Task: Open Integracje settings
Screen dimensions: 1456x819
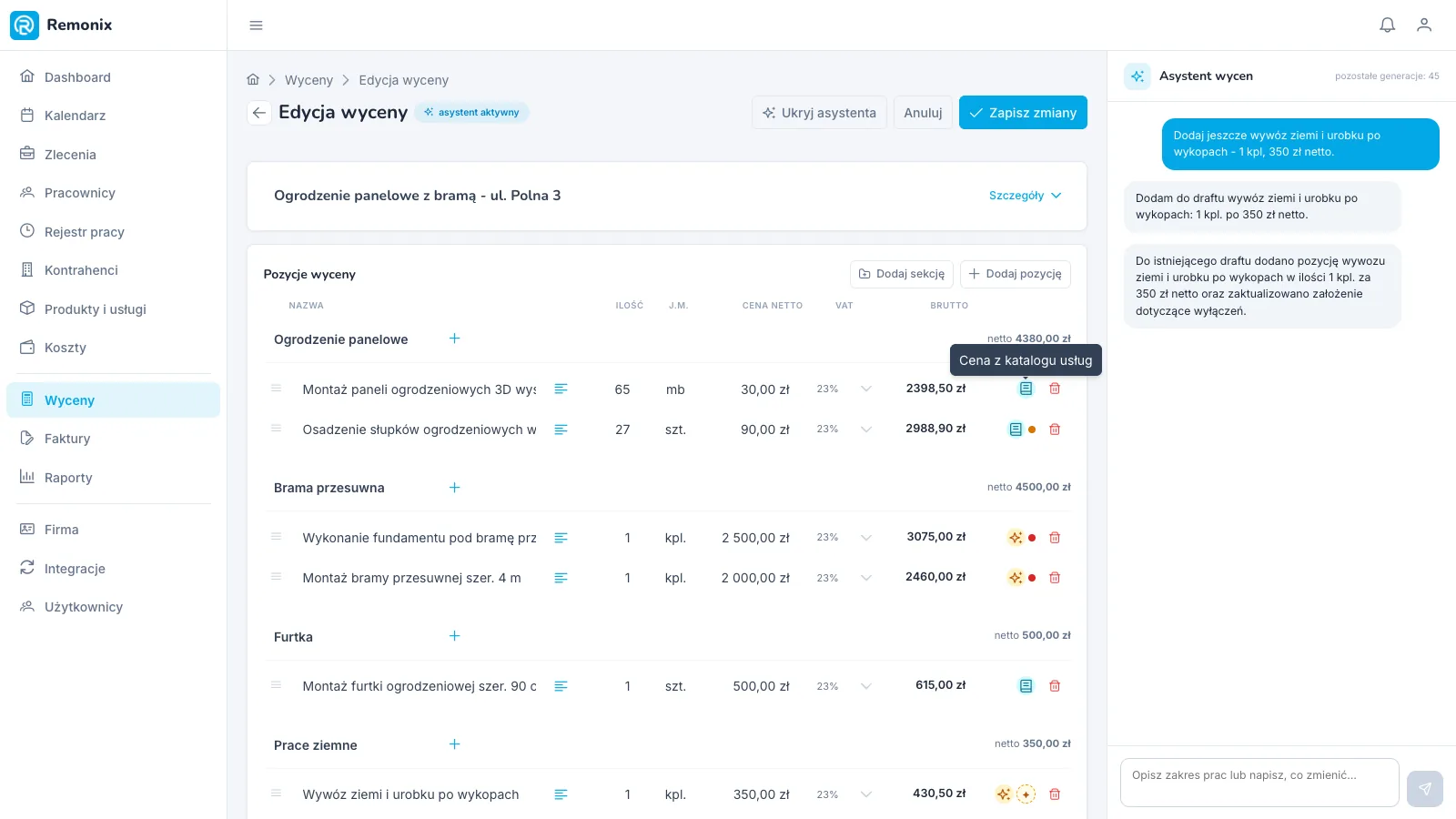Action: pos(113,569)
